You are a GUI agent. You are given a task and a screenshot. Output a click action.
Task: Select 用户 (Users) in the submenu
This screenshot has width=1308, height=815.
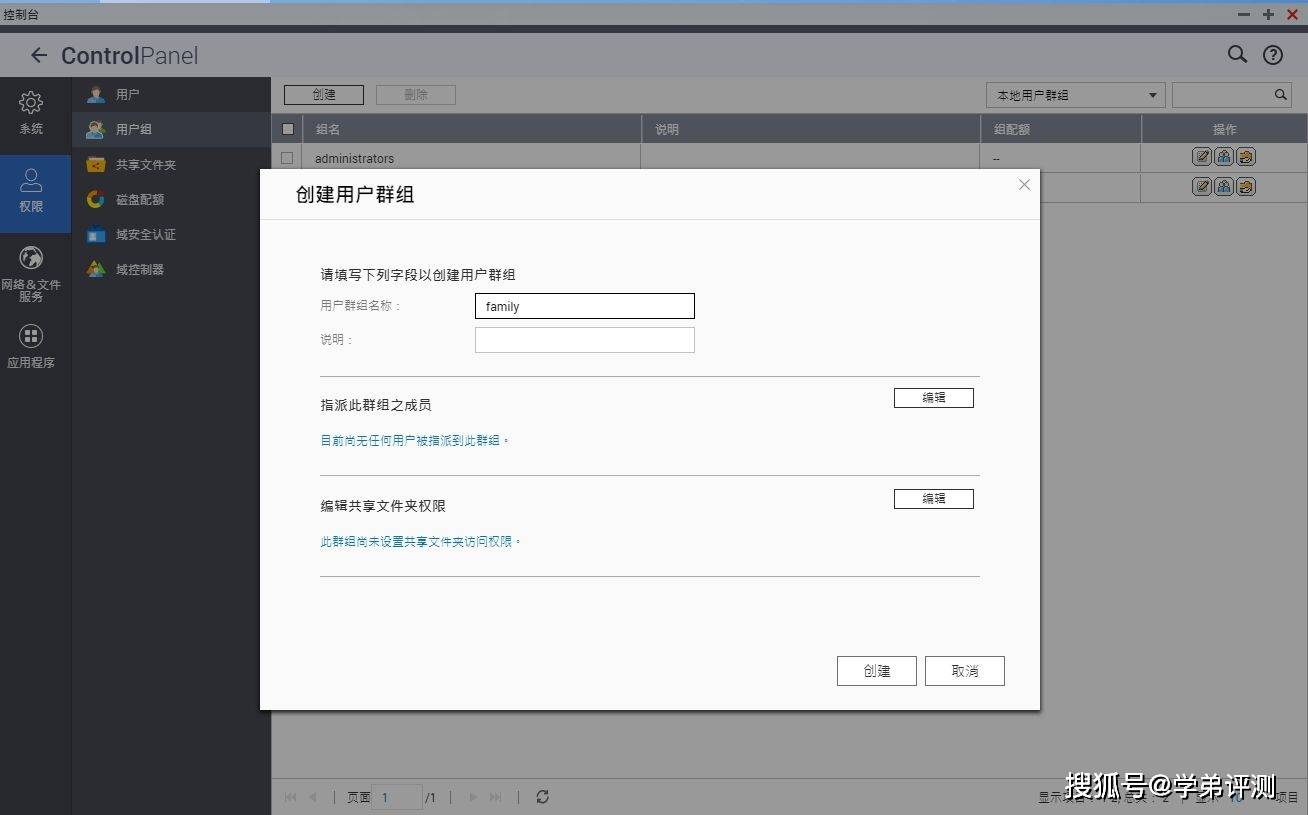[x=171, y=95]
